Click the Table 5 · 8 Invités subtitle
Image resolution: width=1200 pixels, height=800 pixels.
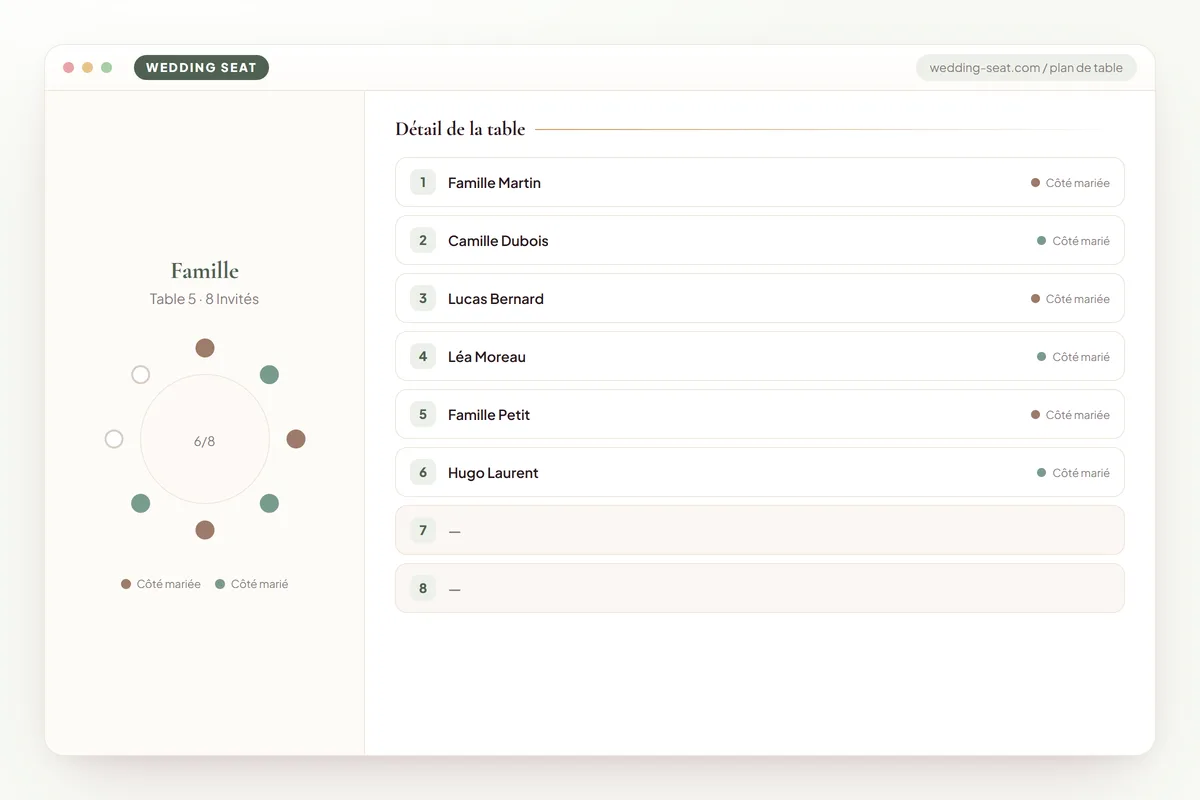coord(205,299)
